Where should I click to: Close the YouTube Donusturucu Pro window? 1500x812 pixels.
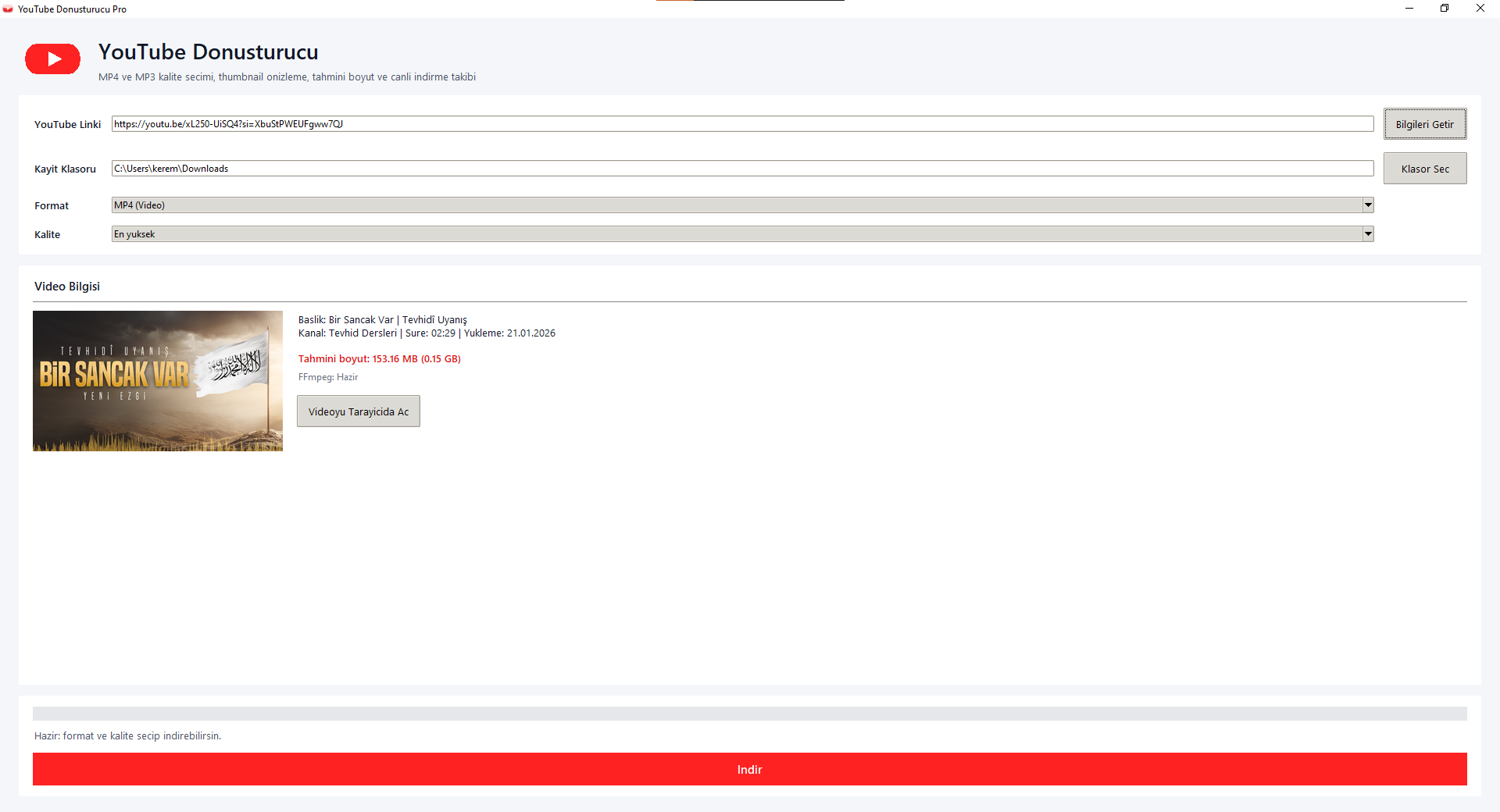point(1480,9)
